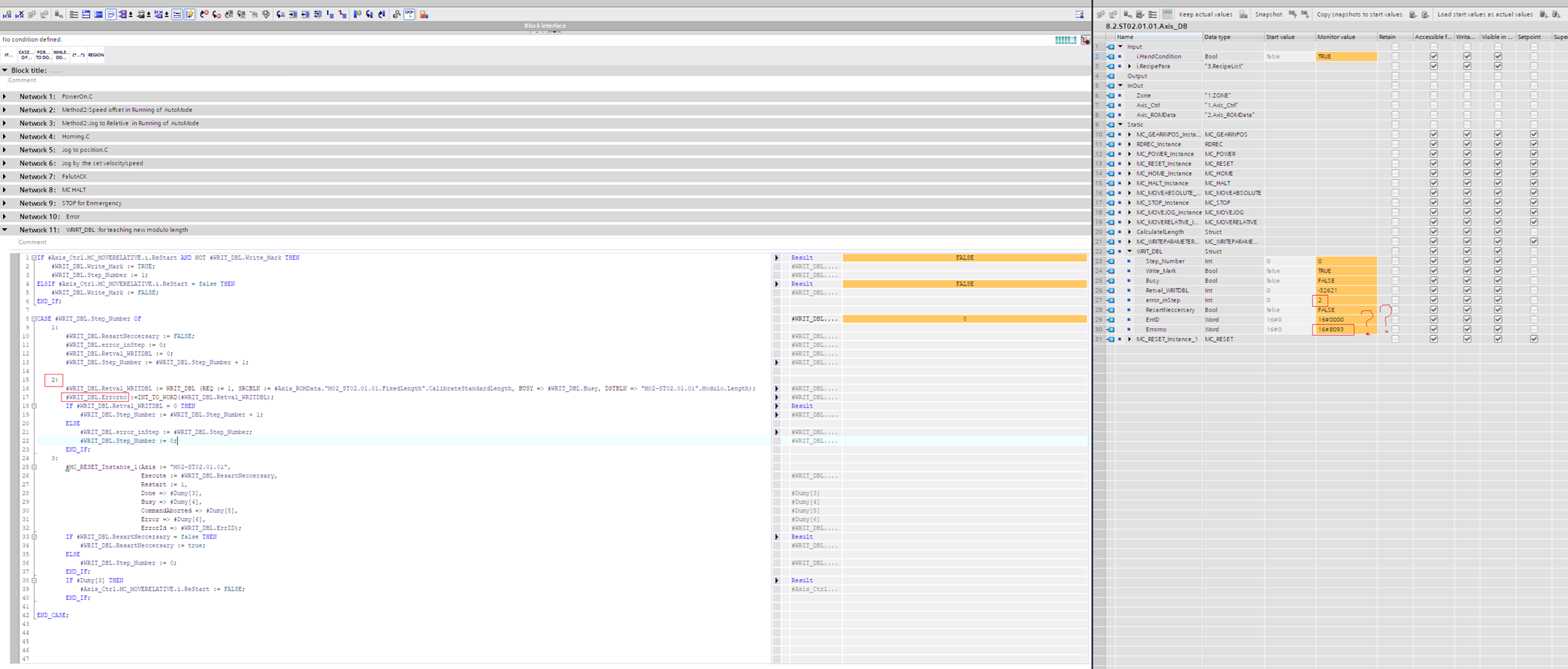This screenshot has width=1568, height=669.
Task: Insert an IF statement template
Action: (x=8, y=55)
